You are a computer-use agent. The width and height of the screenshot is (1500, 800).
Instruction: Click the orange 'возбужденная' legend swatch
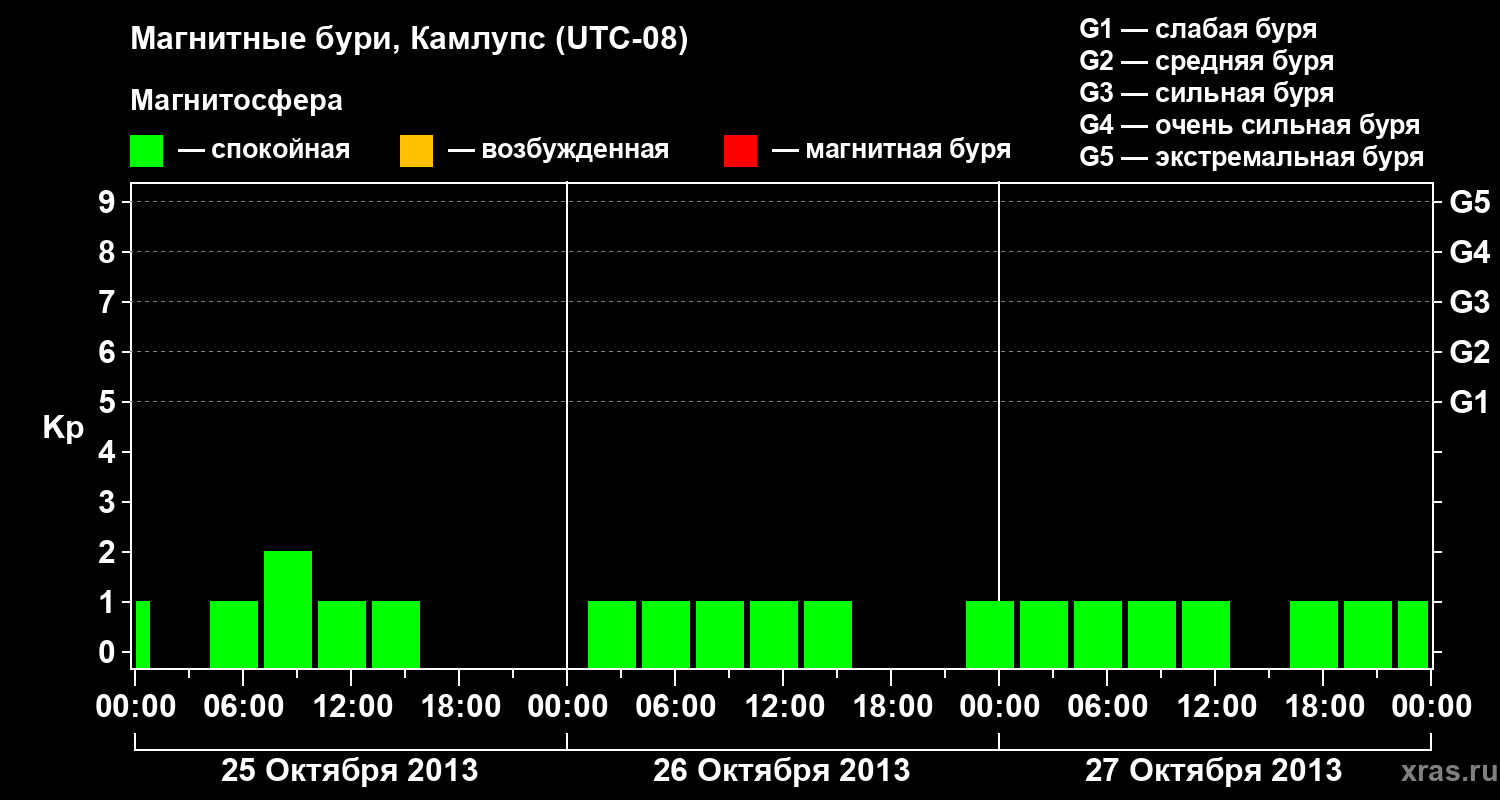[x=416, y=151]
